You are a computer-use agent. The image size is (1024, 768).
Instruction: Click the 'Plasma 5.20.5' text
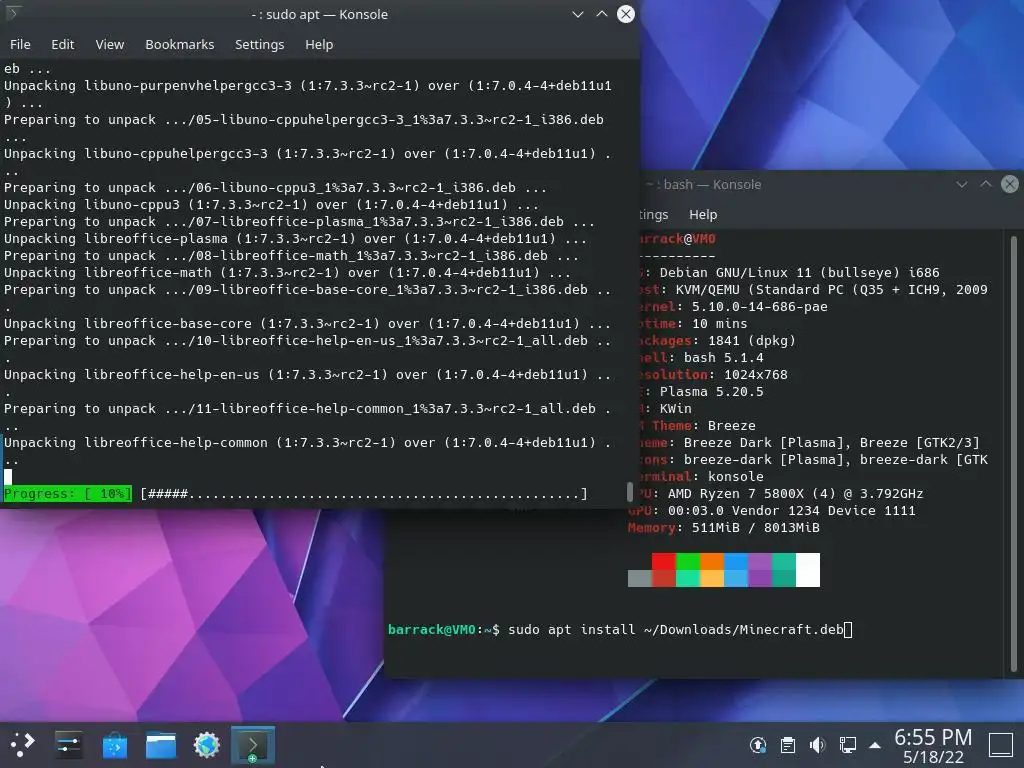coord(711,391)
